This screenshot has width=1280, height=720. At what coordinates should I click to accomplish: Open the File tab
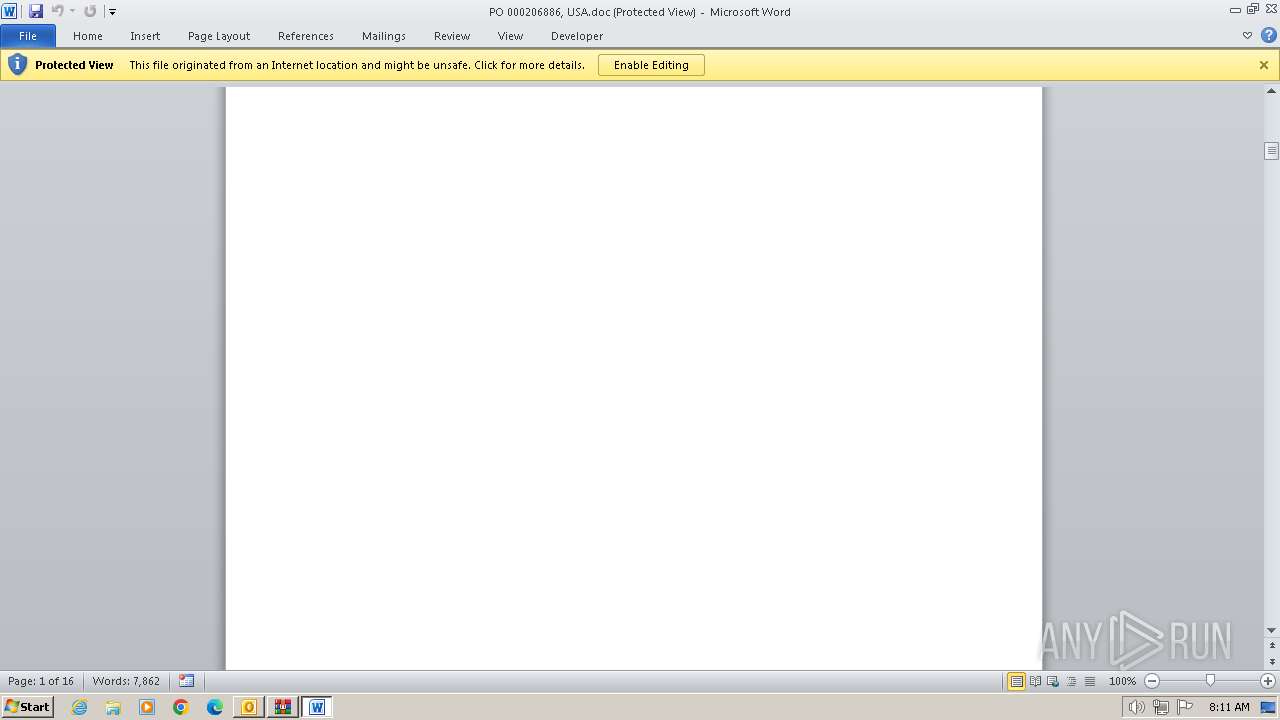[x=28, y=36]
